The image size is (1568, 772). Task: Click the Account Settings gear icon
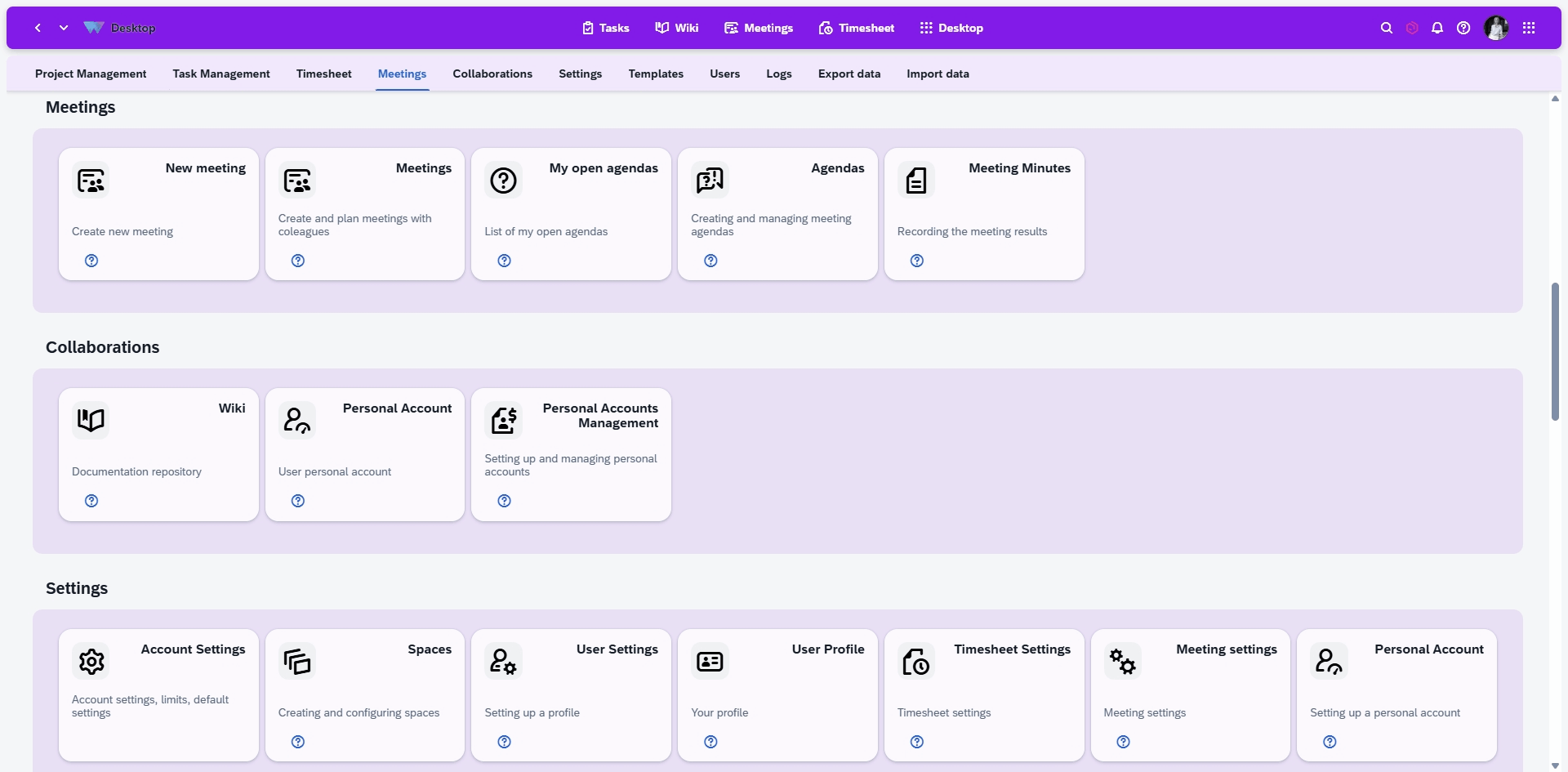91,662
